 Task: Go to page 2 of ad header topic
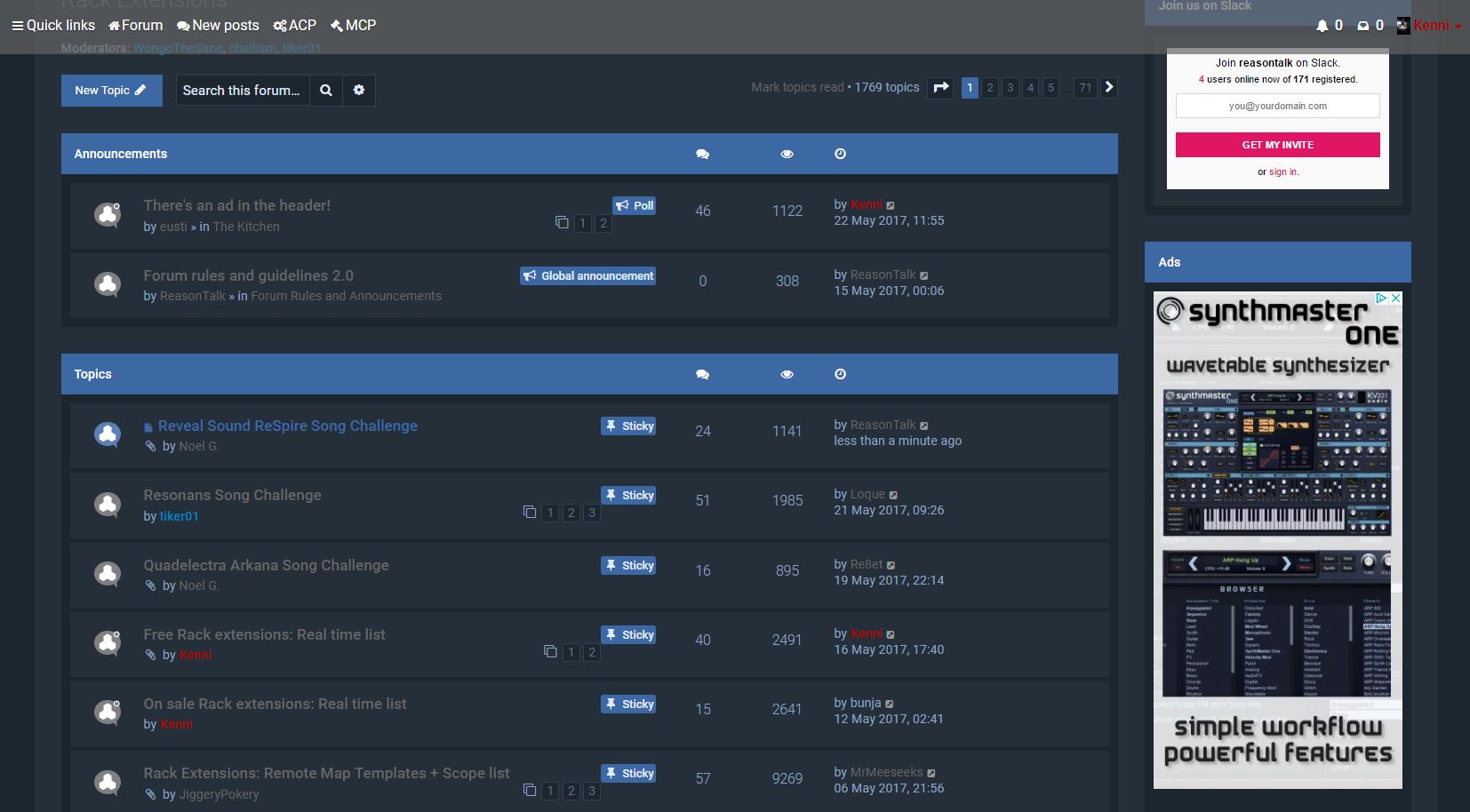pos(603,223)
